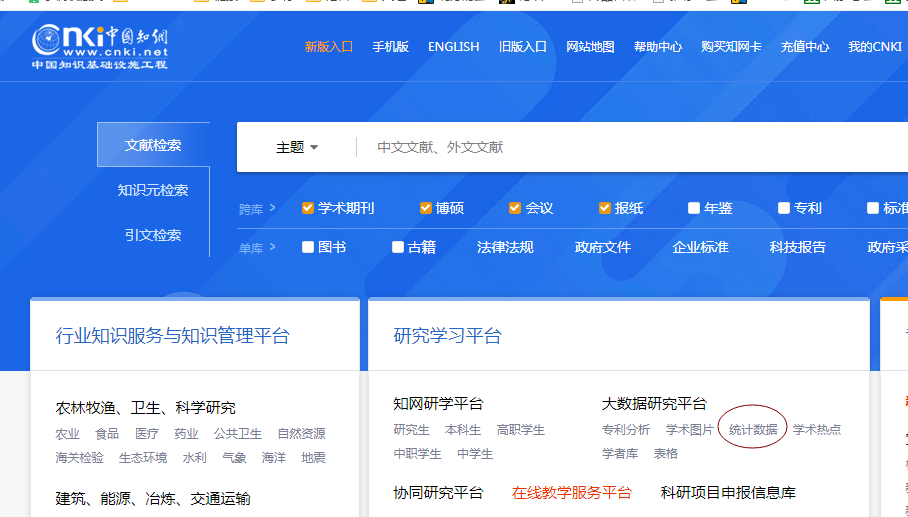Open the 生态环境 link
The width and height of the screenshot is (908, 517).
click(143, 457)
